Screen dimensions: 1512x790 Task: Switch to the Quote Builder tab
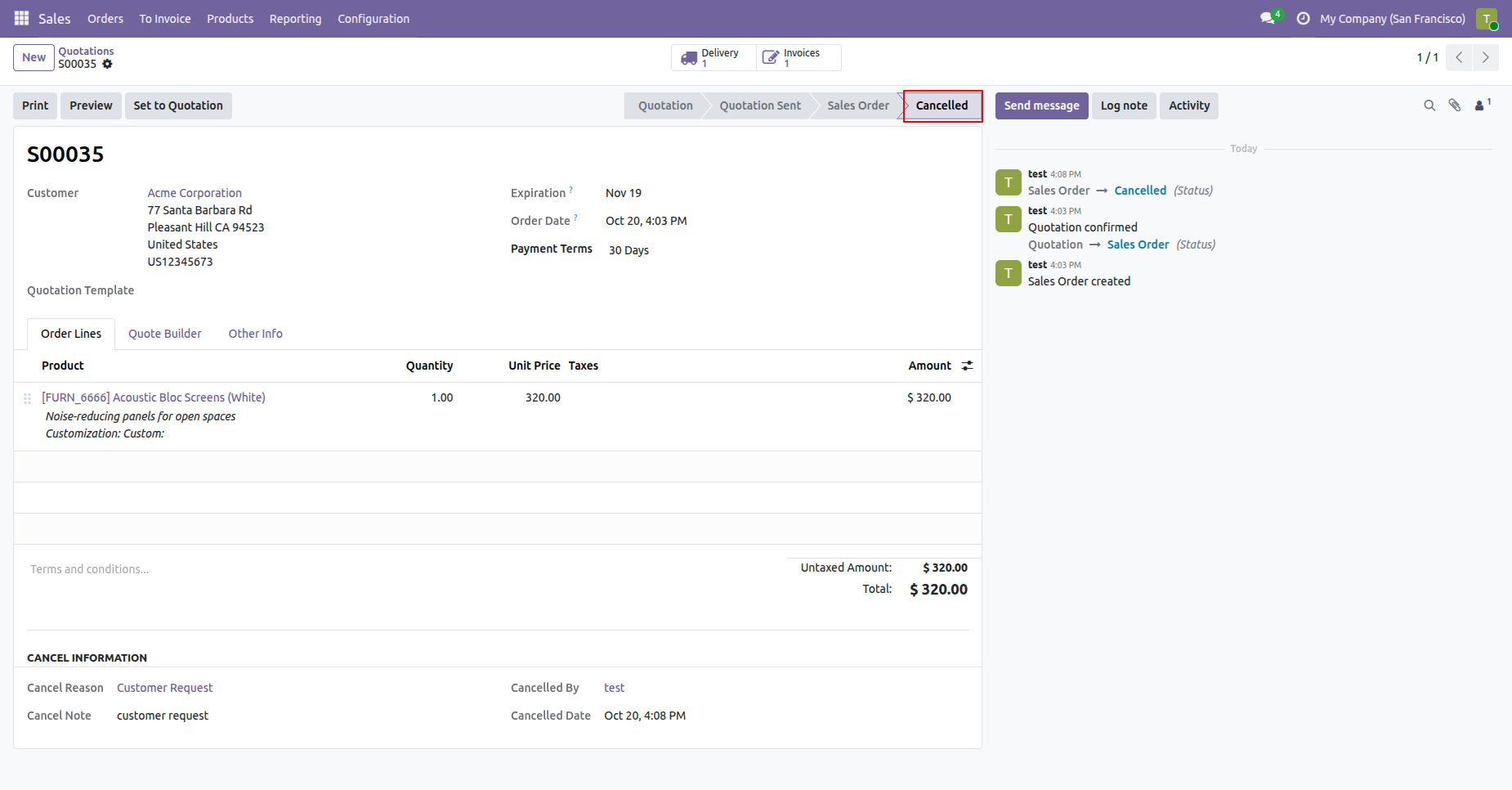pyautogui.click(x=165, y=334)
